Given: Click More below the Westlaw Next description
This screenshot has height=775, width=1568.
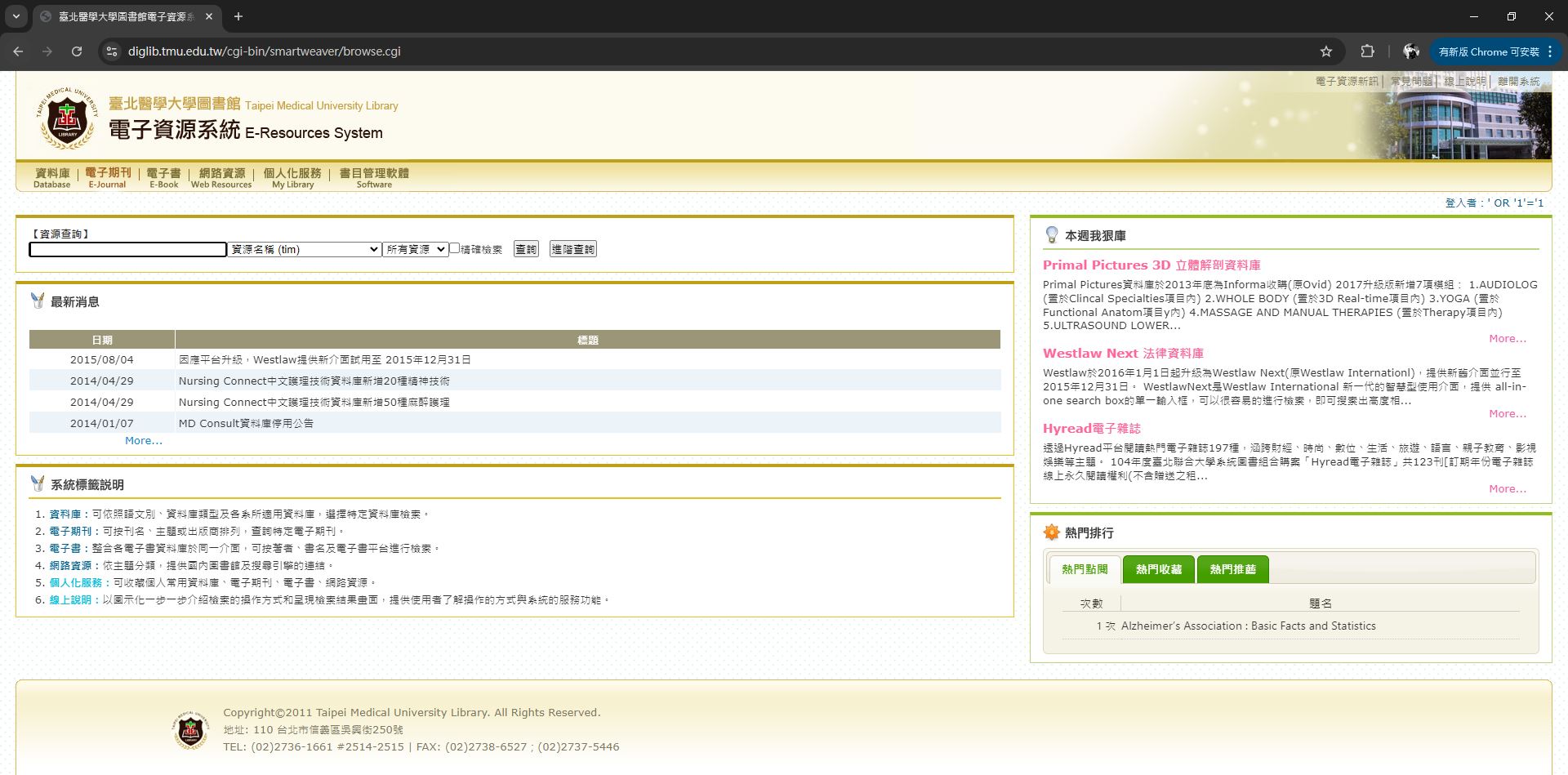Looking at the screenshot, I should coord(1508,414).
